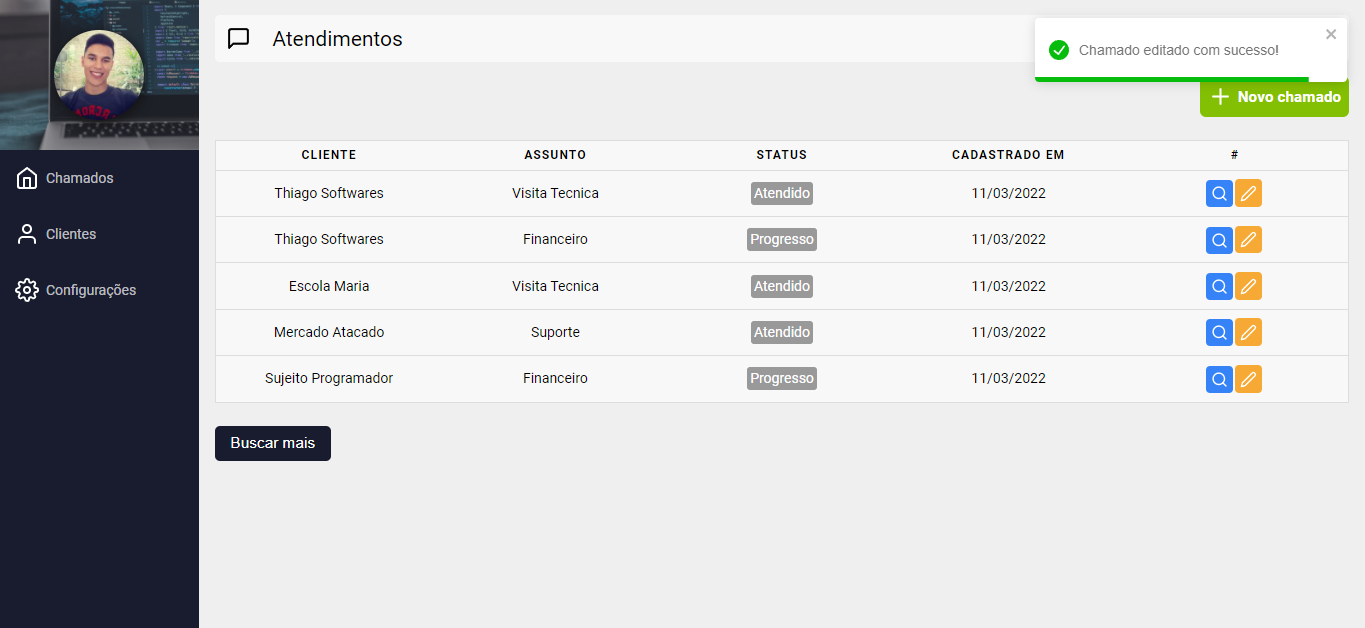1365x628 pixels.
Task: Edit the Escola Maria ticket
Action: (1248, 287)
